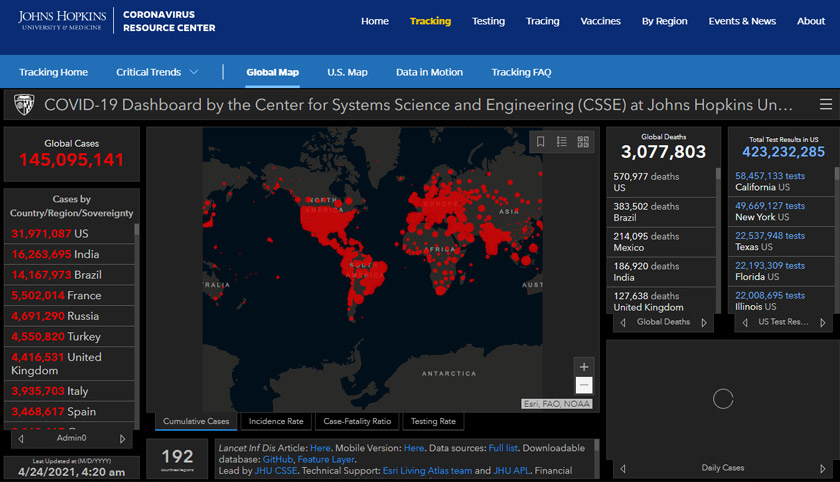The image size is (840, 482).
Task: Go to previous page before Admin0
Action: (x=21, y=438)
